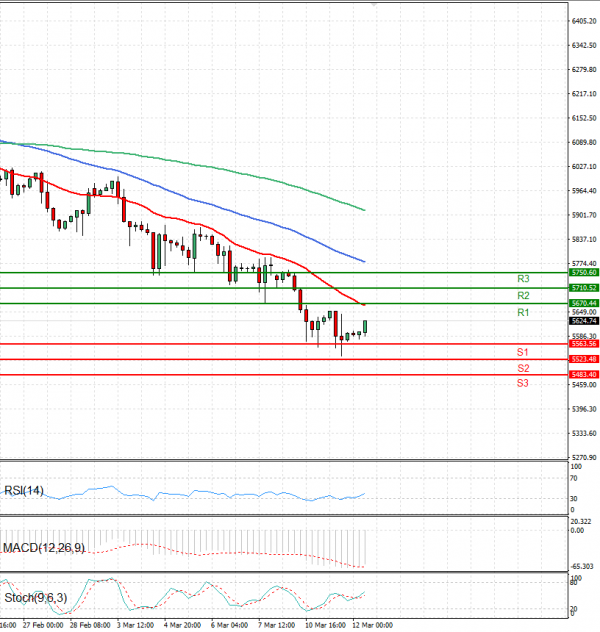
Task: Select the 5563.56 support price tag
Action: [x=584, y=344]
